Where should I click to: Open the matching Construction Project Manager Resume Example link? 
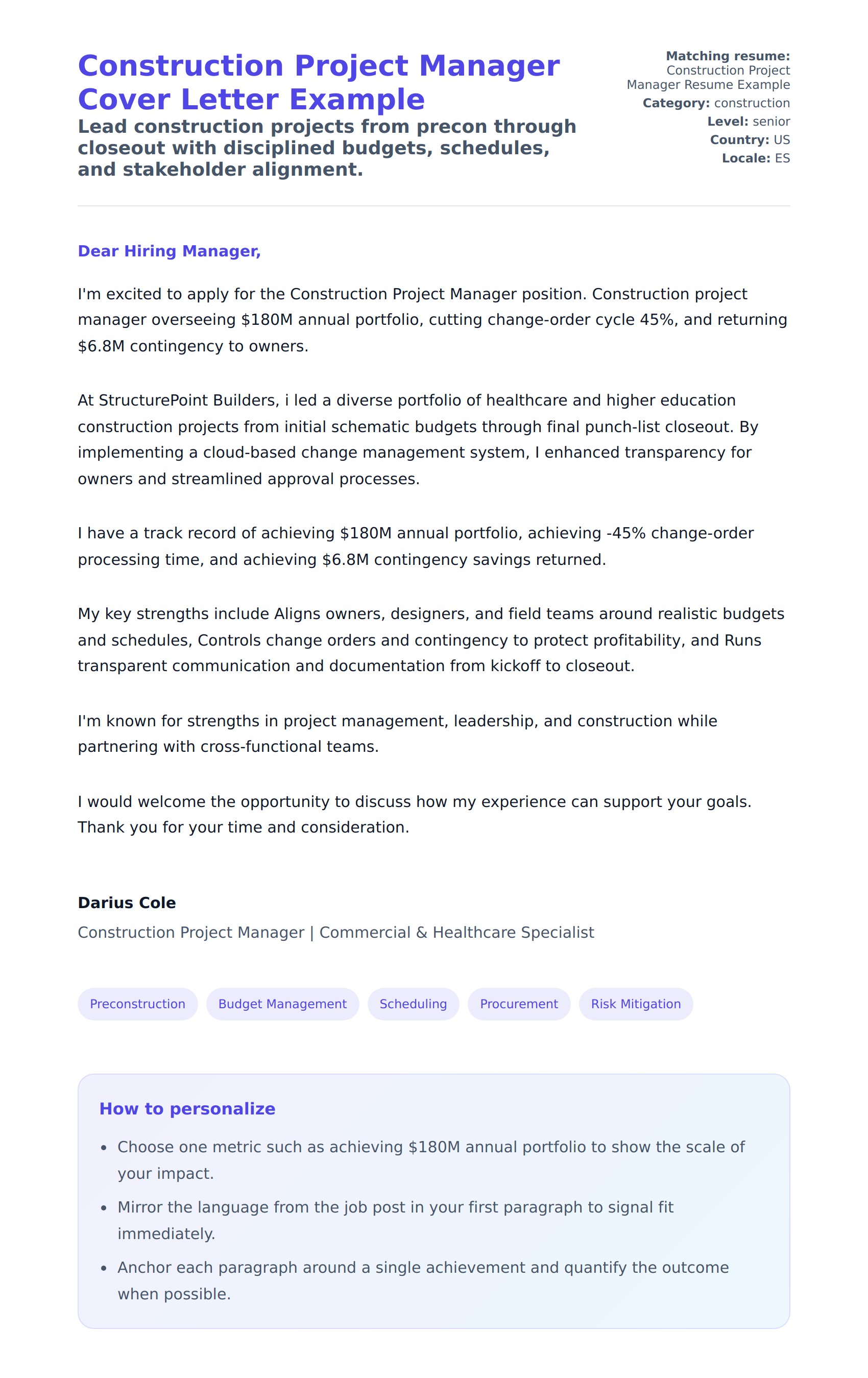708,77
